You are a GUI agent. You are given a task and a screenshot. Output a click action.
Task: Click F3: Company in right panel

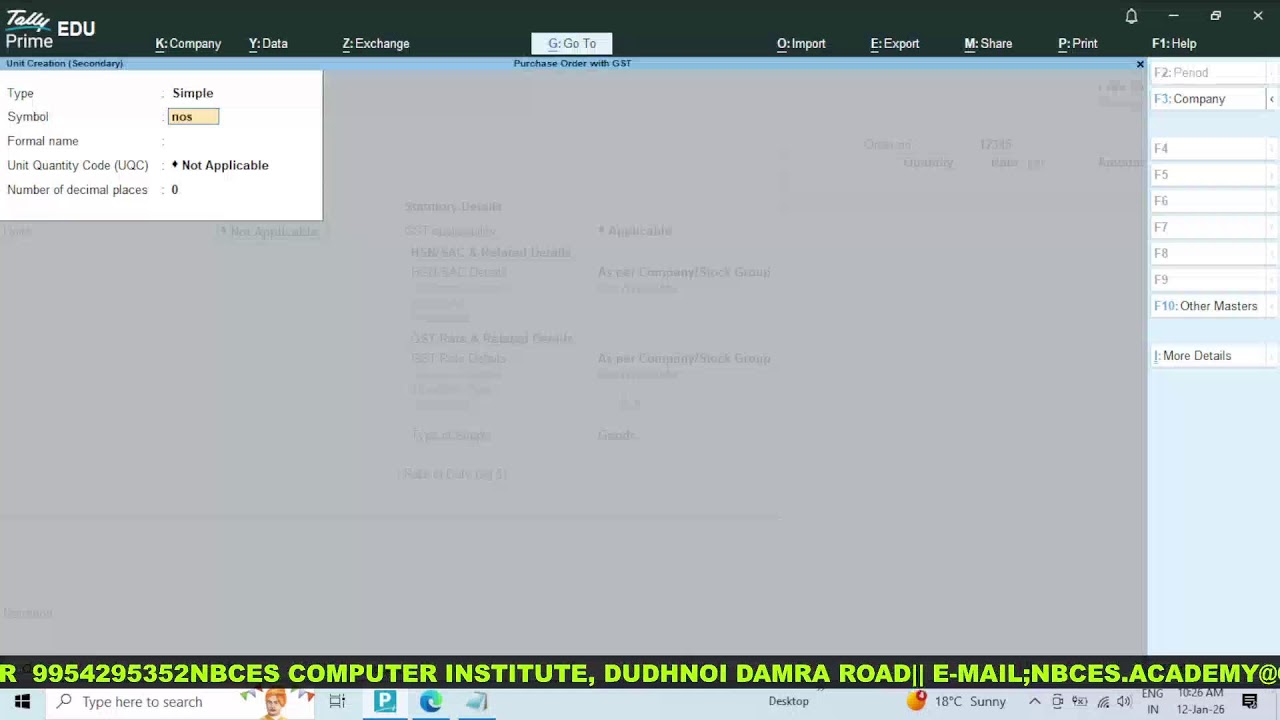click(1209, 99)
